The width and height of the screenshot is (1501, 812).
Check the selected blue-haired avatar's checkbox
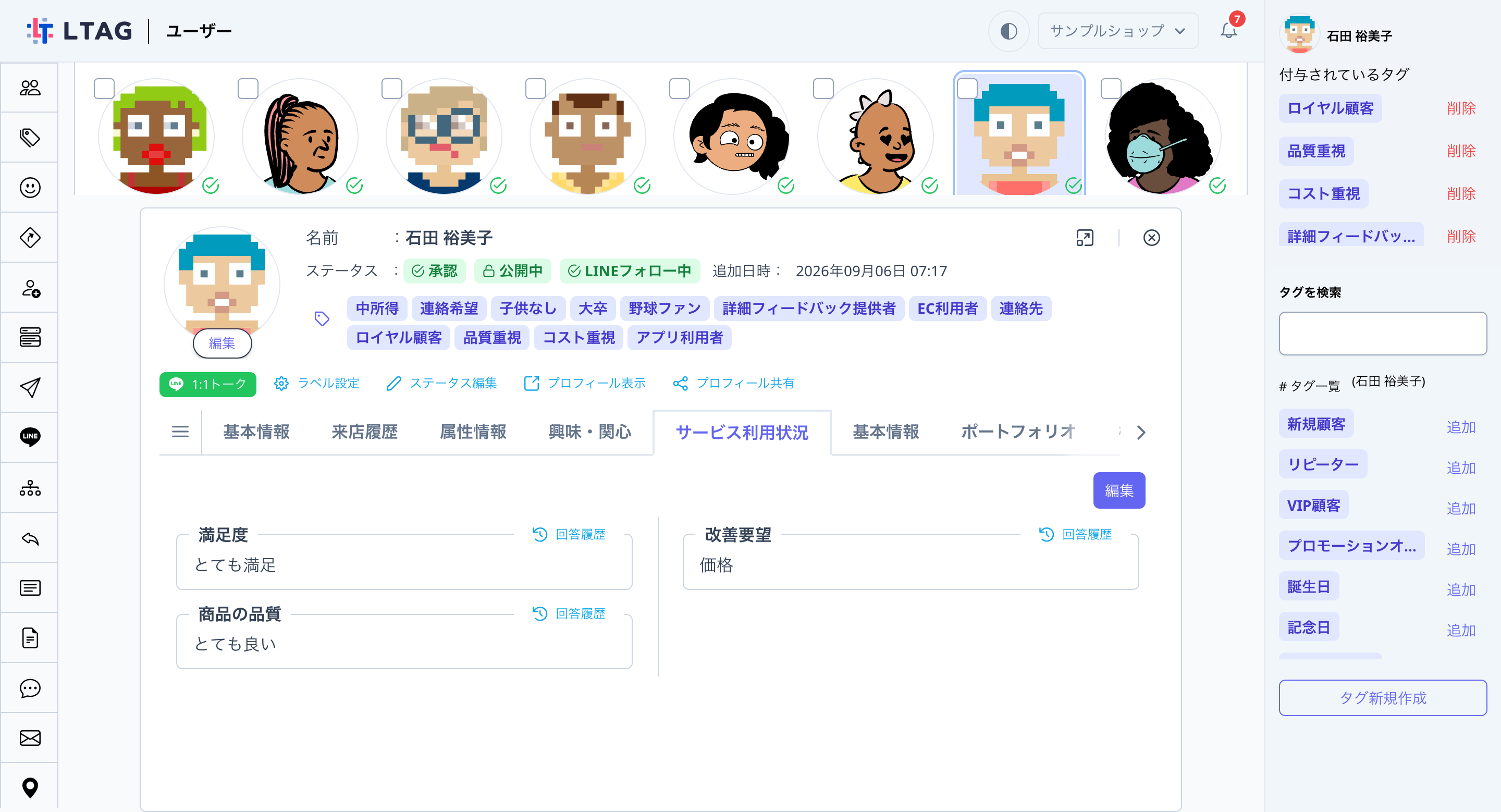(x=967, y=89)
